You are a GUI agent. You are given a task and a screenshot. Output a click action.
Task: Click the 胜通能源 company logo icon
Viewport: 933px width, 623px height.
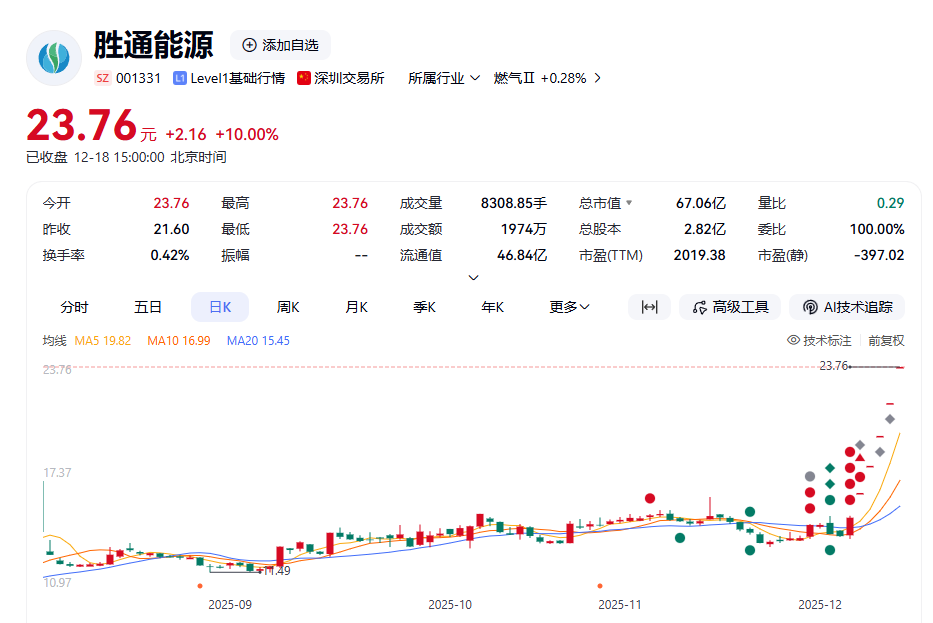tap(54, 58)
